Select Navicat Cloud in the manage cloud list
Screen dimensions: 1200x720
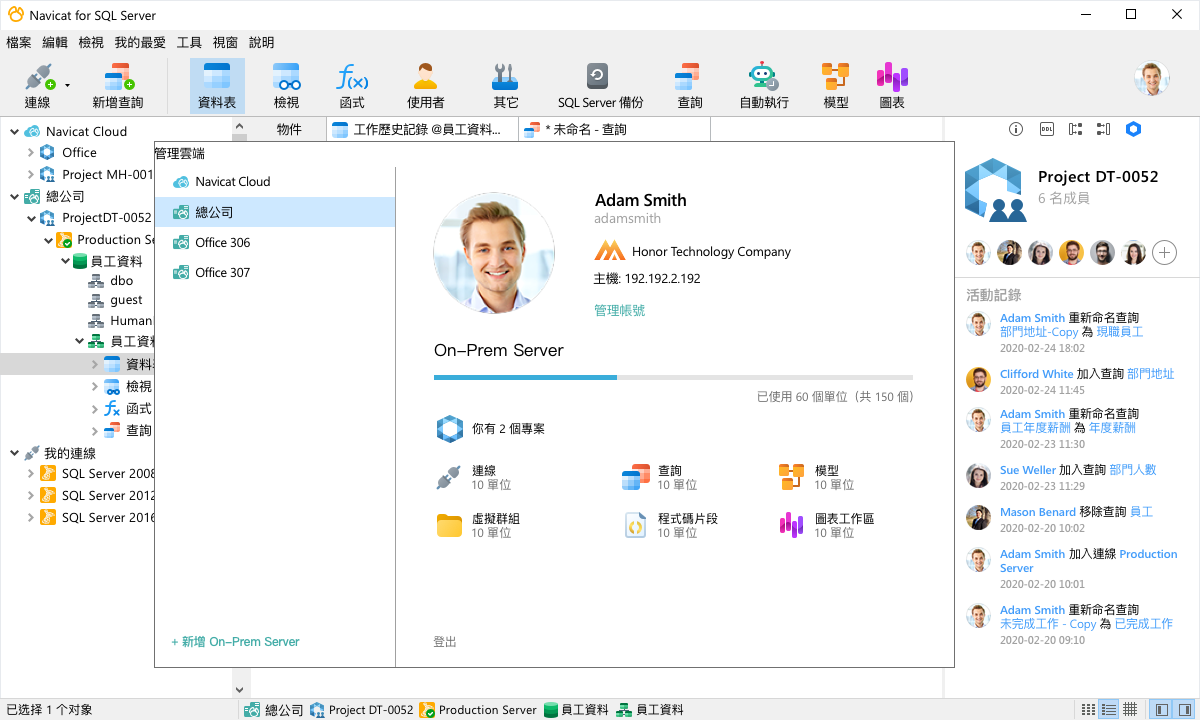tap(275, 182)
